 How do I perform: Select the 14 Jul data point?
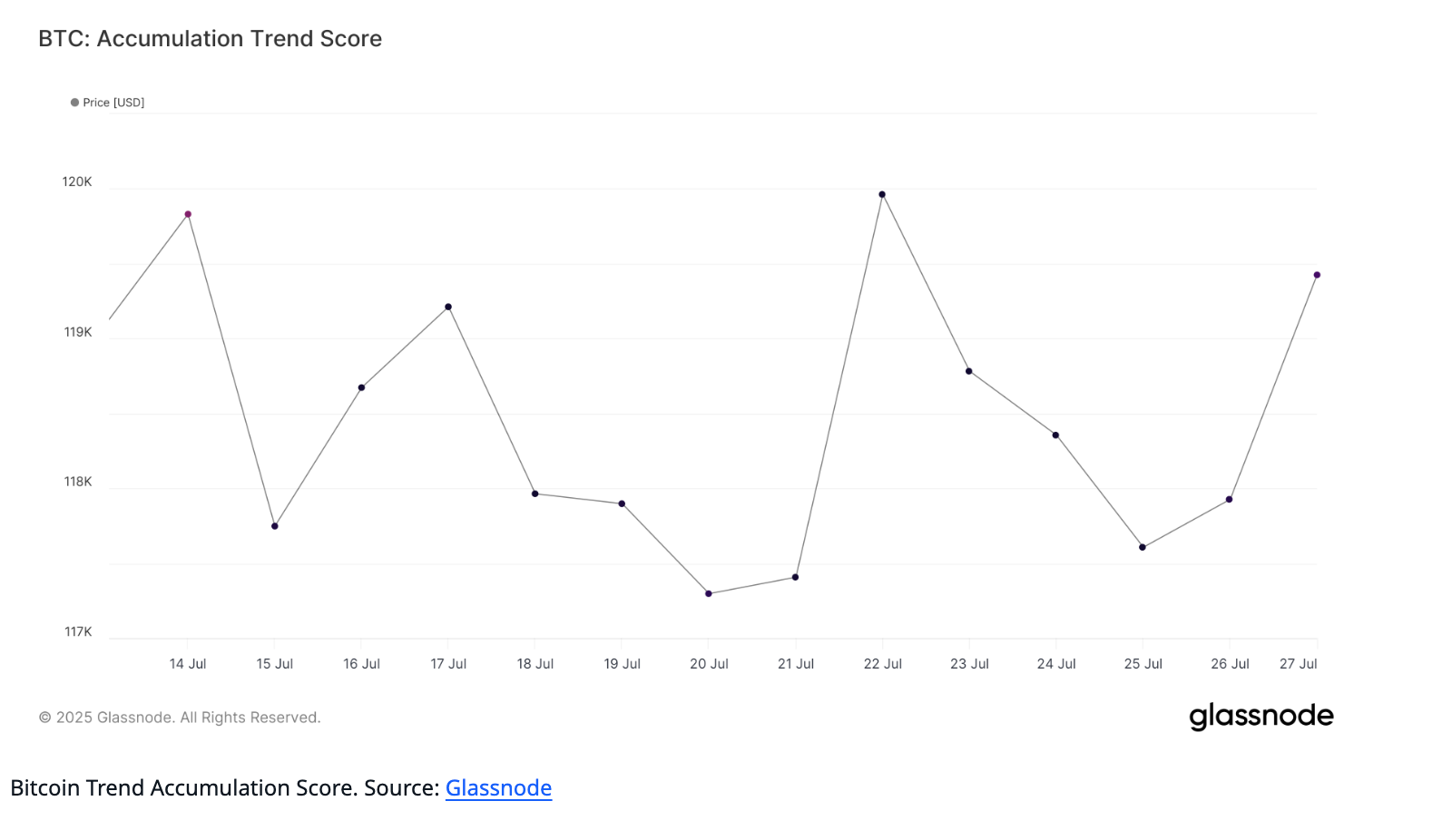[x=188, y=214]
